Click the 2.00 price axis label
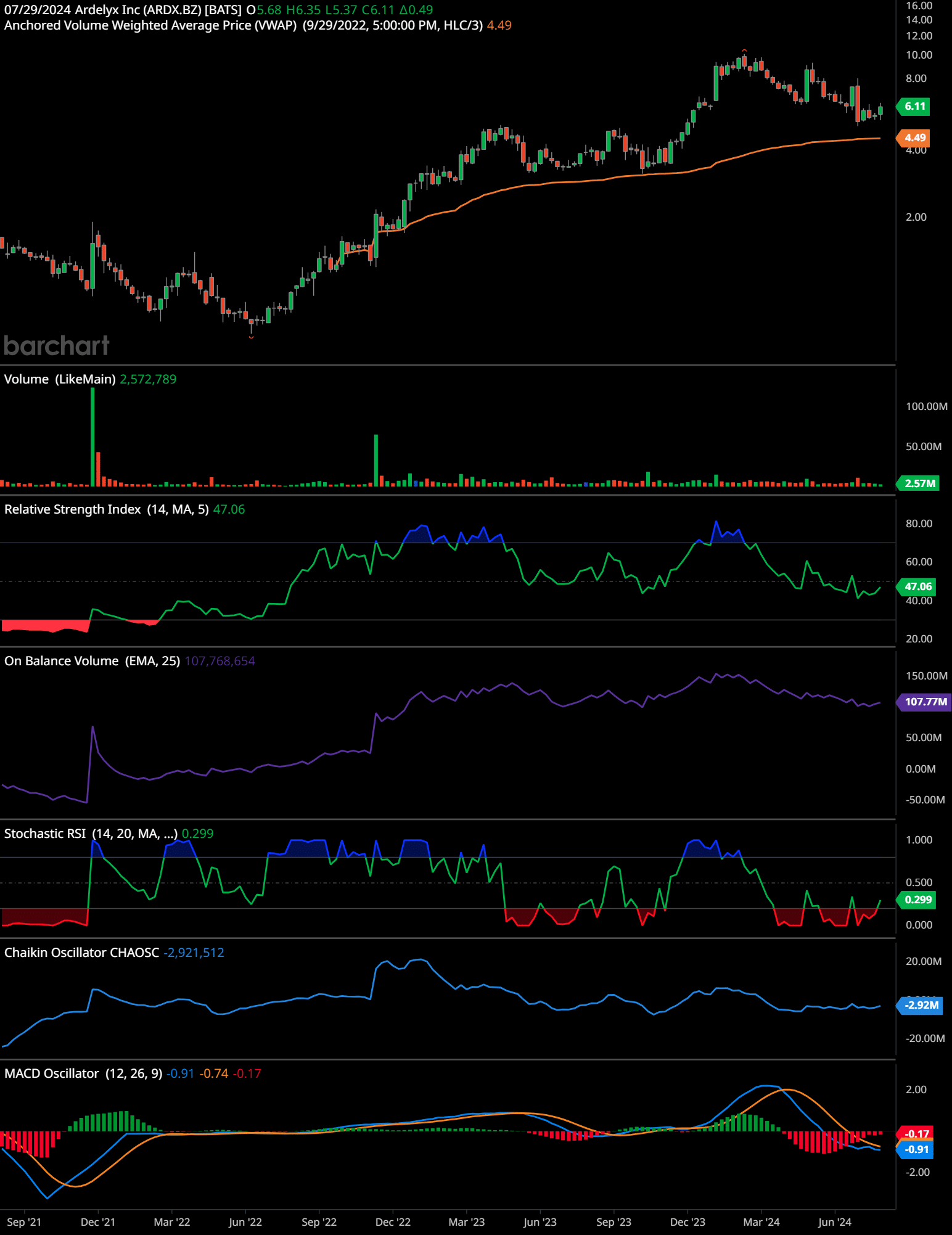 pyautogui.click(x=916, y=217)
